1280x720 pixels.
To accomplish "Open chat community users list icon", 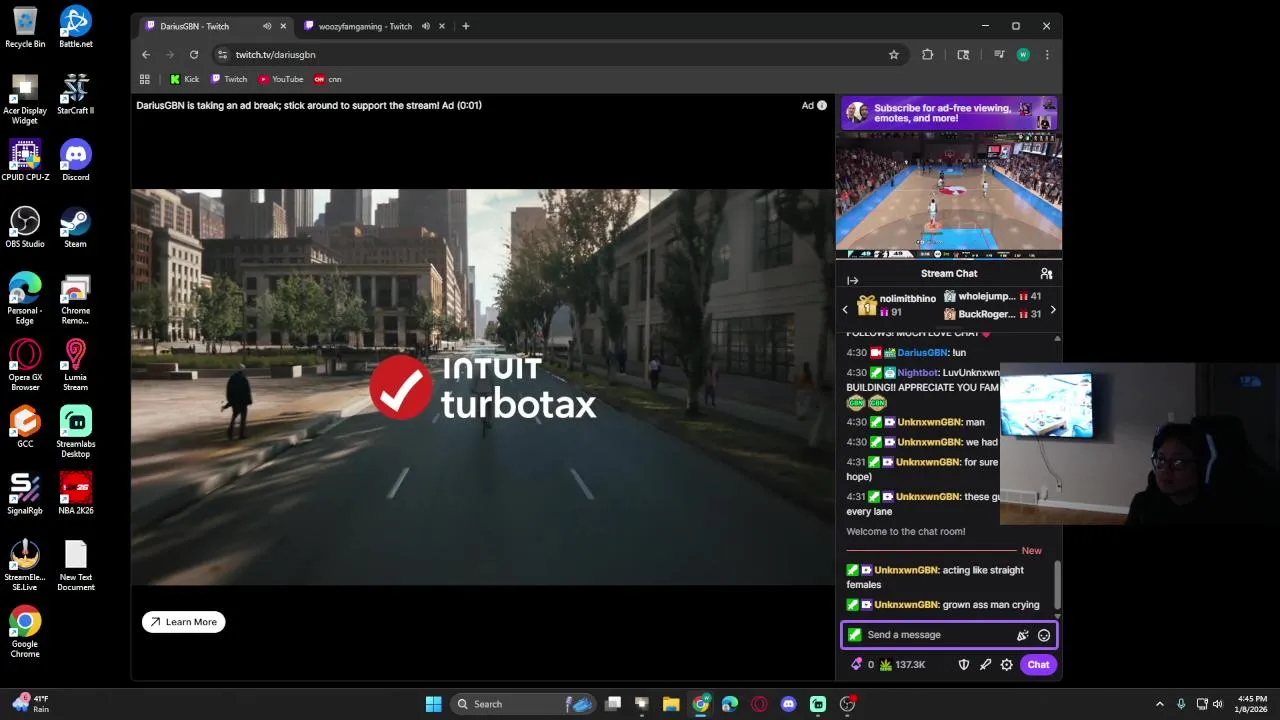I will point(1046,273).
